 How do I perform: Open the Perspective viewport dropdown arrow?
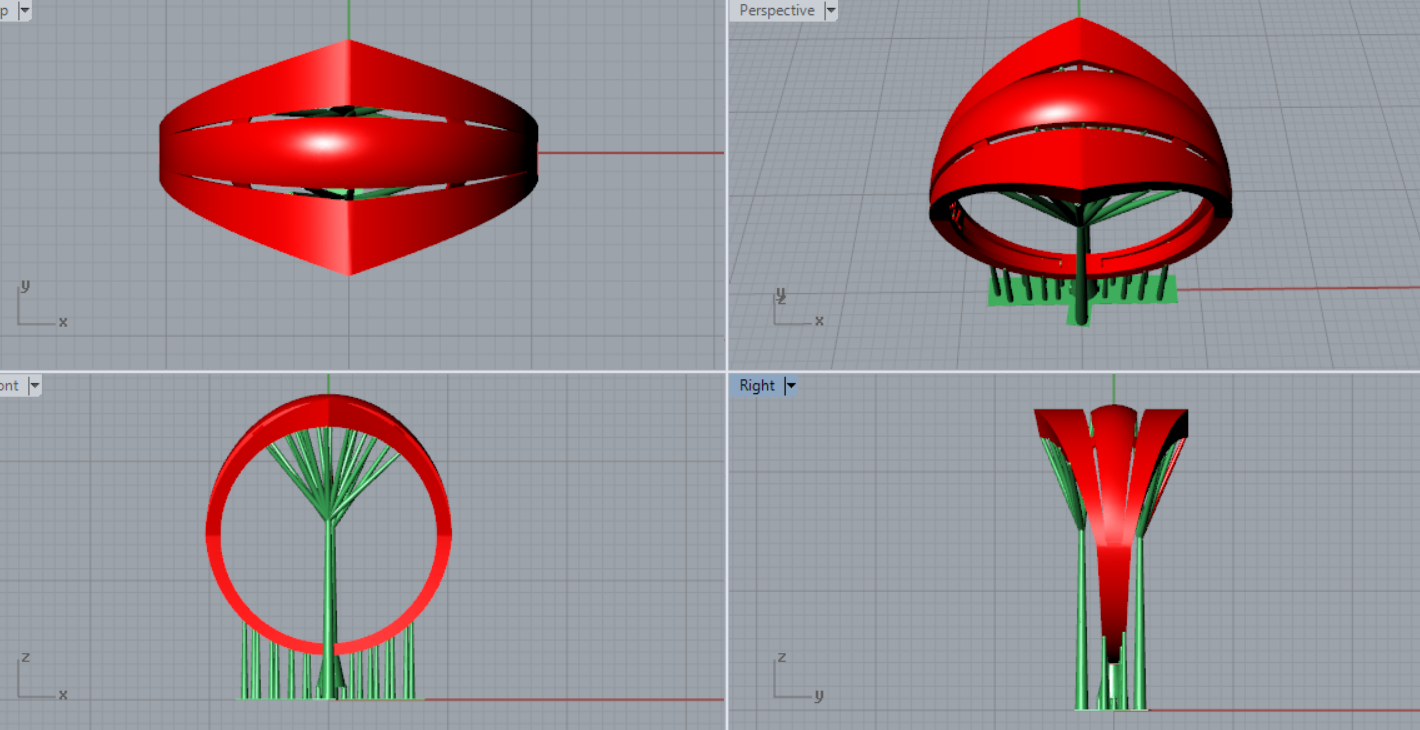click(829, 11)
